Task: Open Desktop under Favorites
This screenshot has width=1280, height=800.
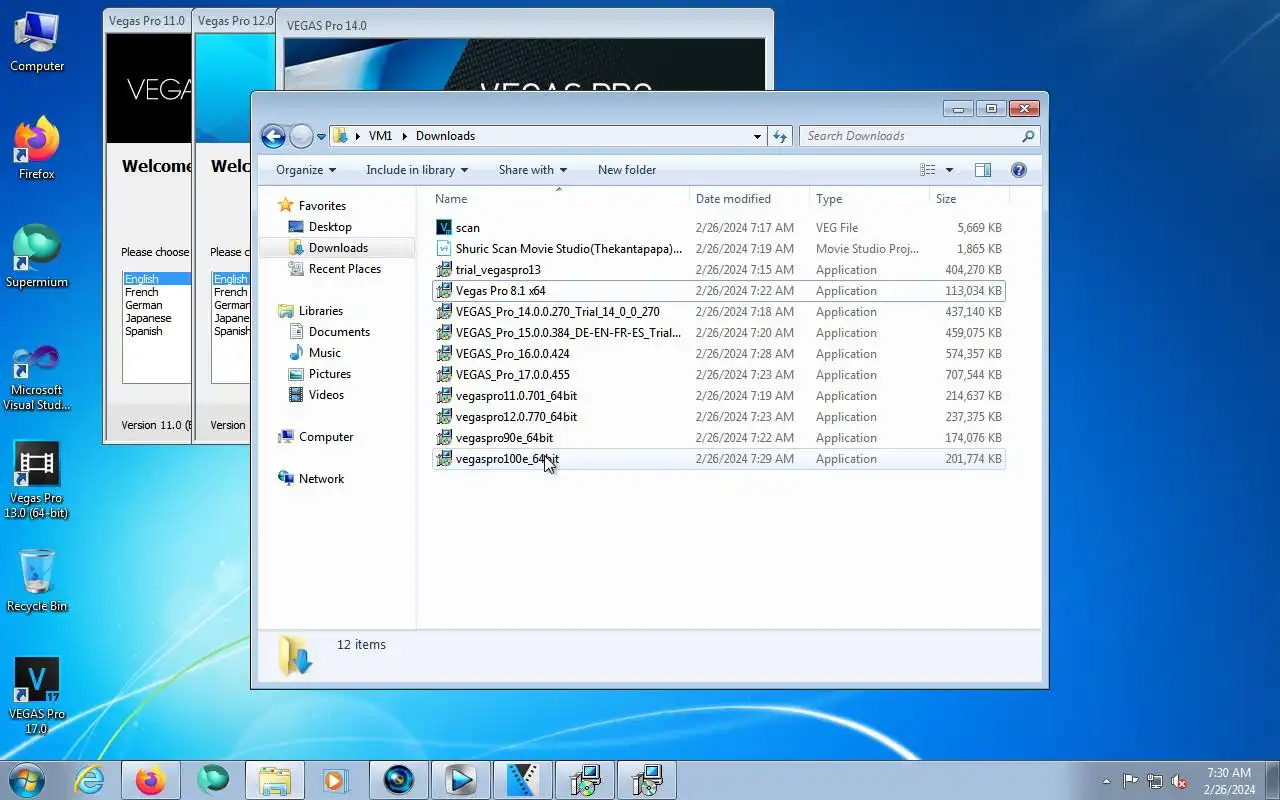Action: coord(330,227)
